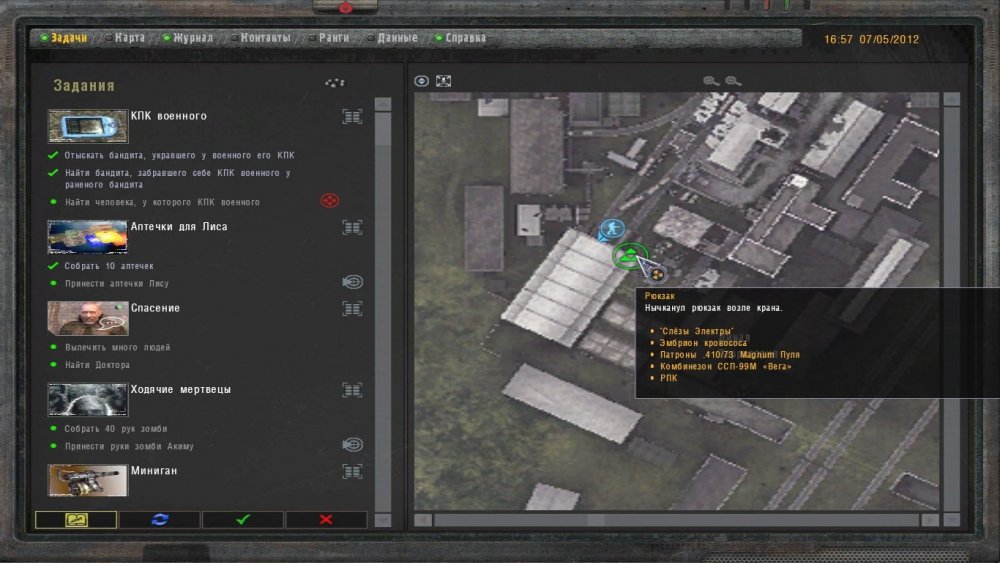Switch to the Данные tab
The width and height of the screenshot is (1000, 563).
coord(392,38)
